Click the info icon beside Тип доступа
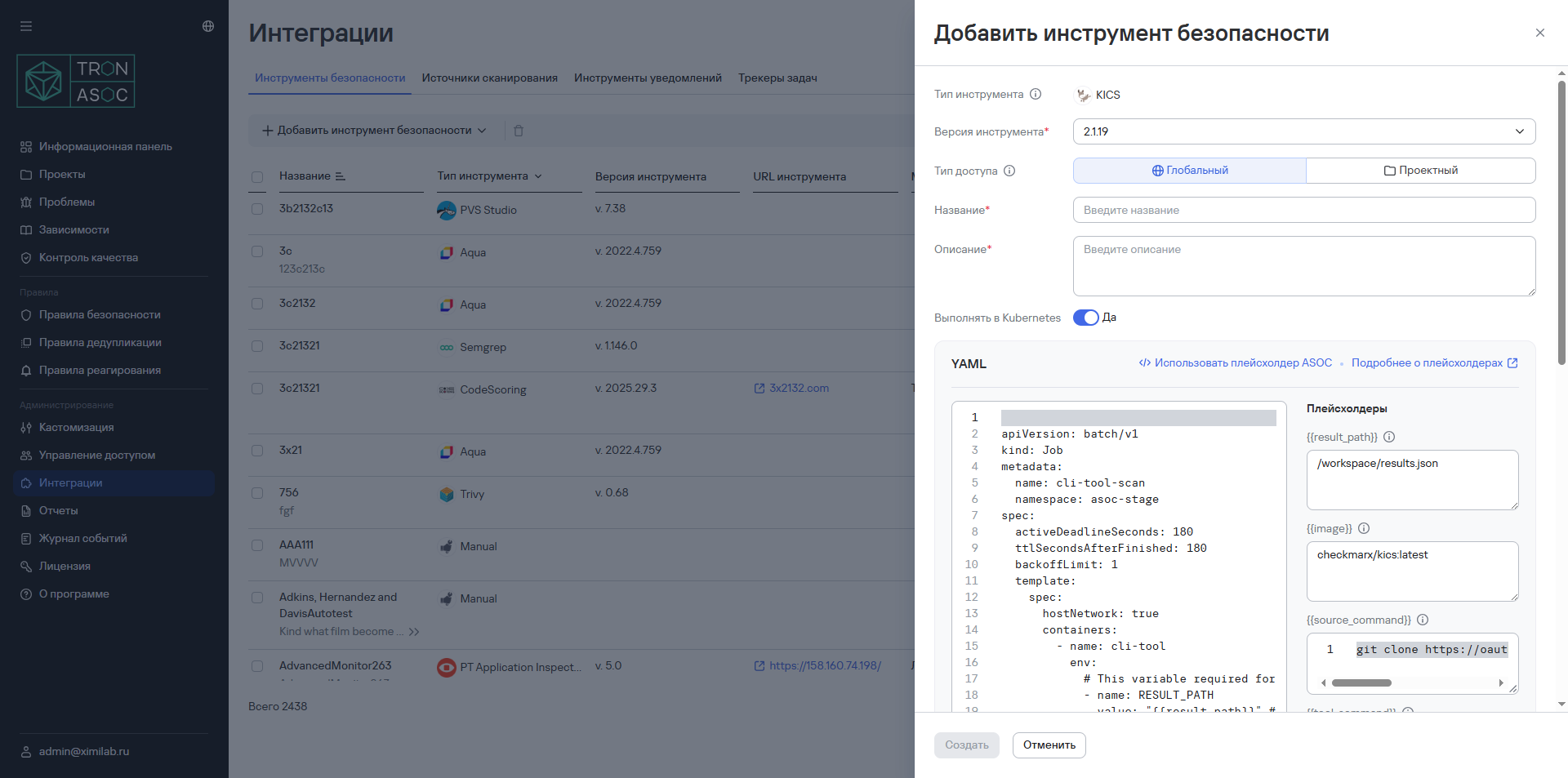This screenshot has width=1568, height=778. pos(1009,171)
